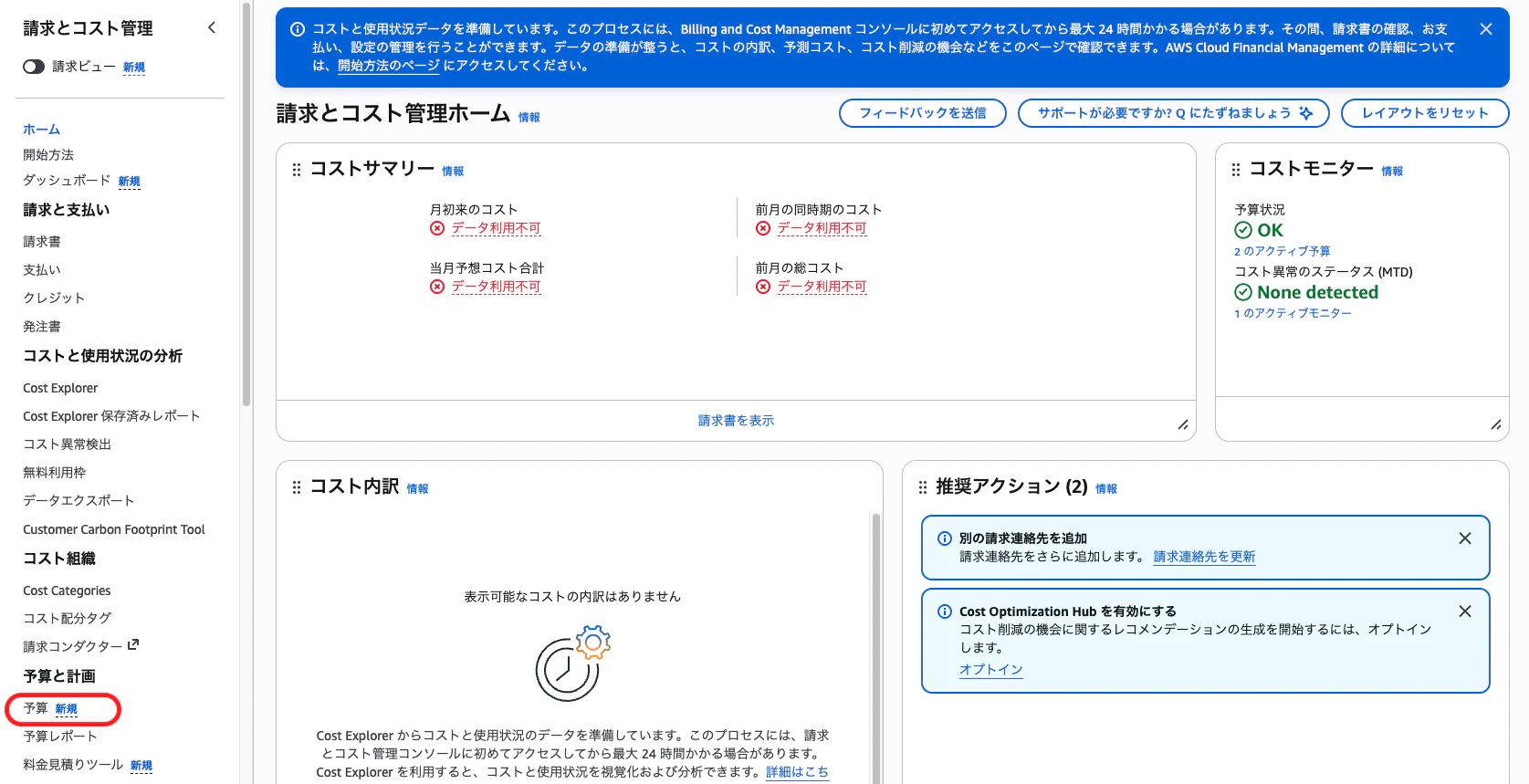Open クレジット in sidebar

point(54,298)
